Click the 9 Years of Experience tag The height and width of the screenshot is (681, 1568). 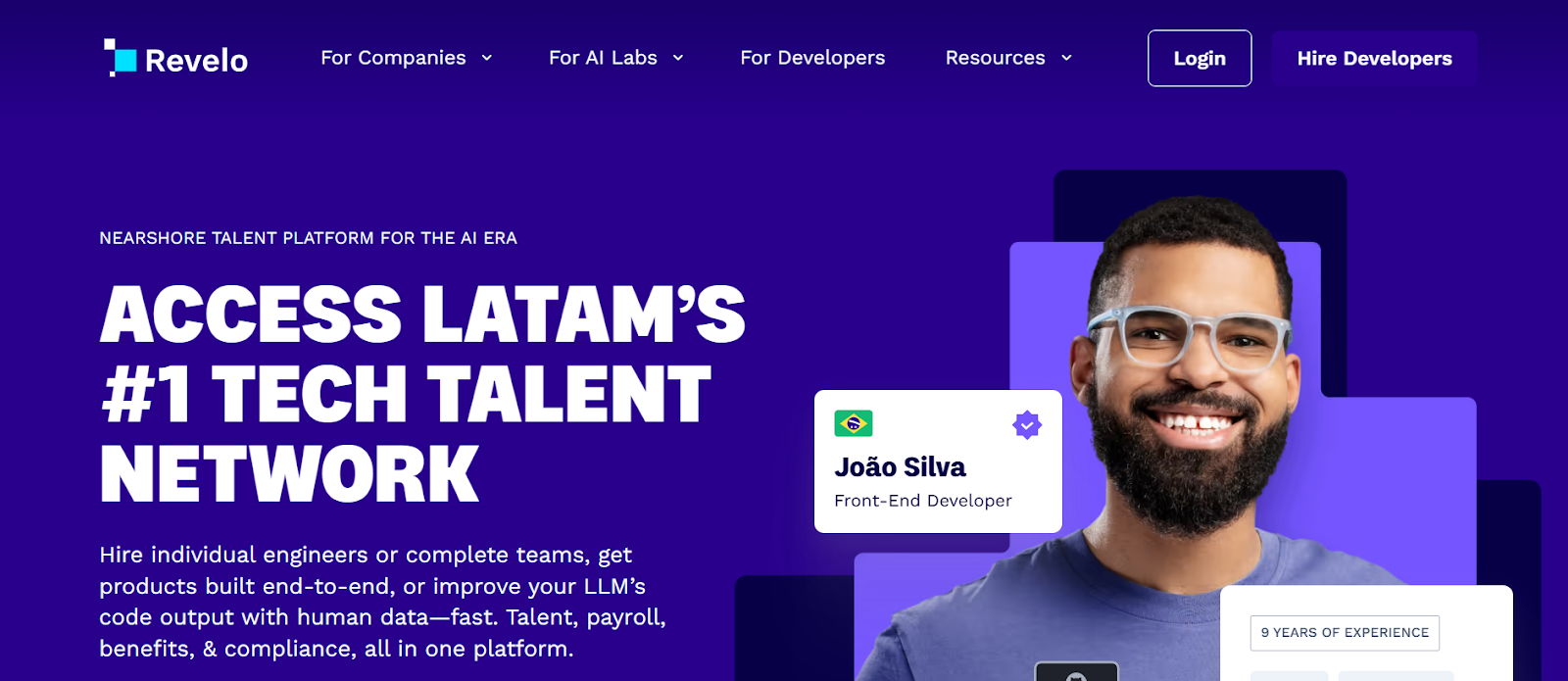point(1345,633)
